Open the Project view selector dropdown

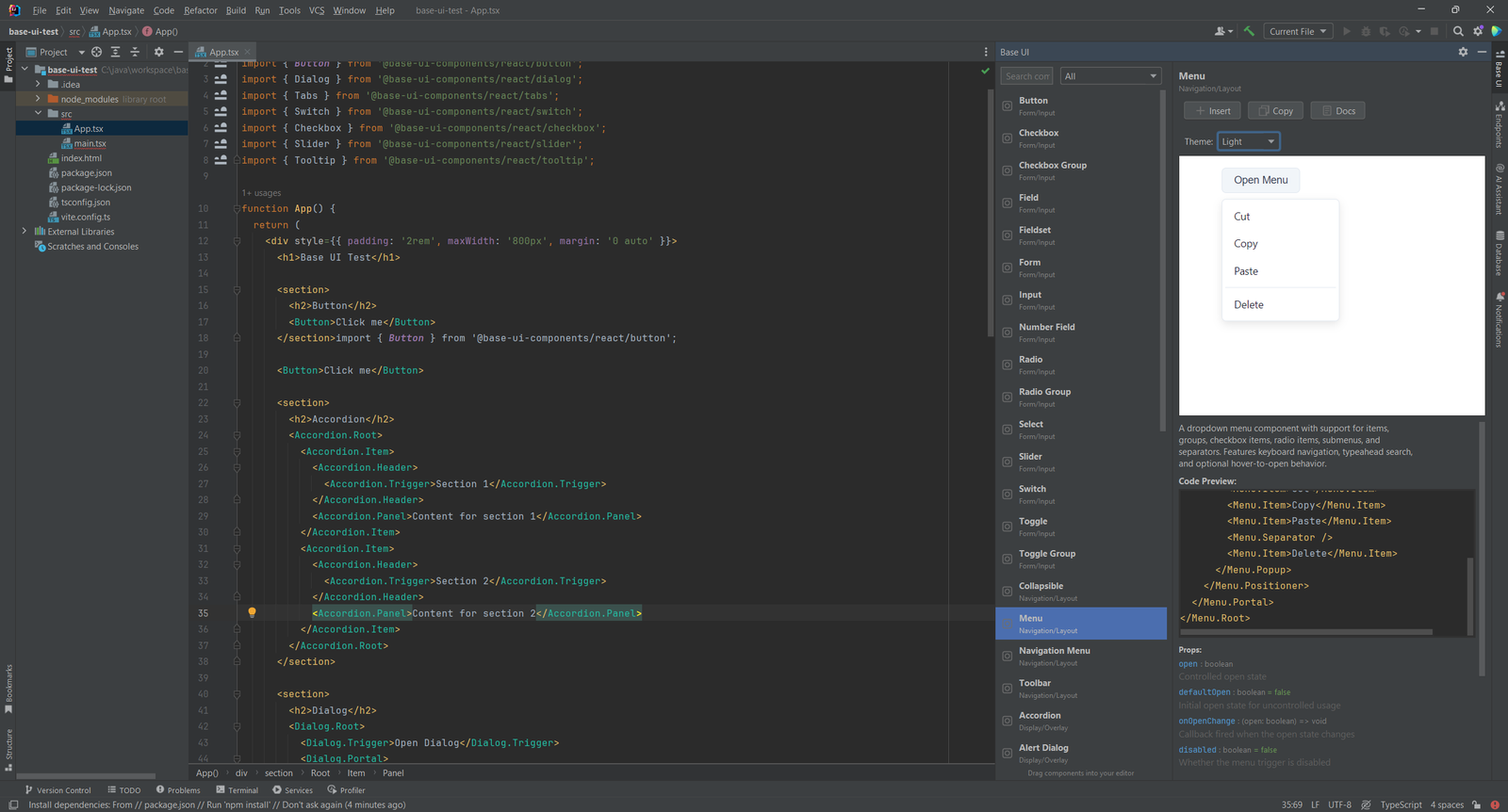(x=56, y=52)
